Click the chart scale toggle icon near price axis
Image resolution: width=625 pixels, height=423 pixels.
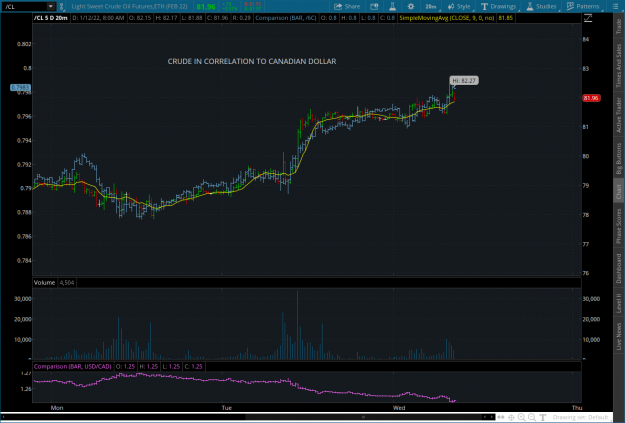588,18
